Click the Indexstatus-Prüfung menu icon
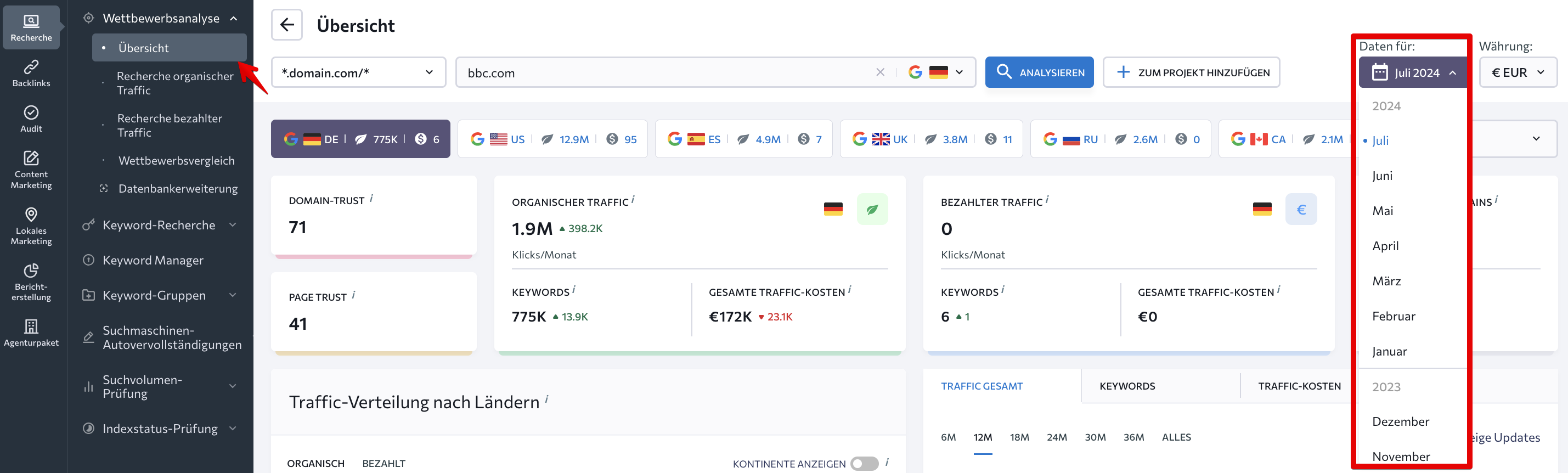 click(89, 429)
